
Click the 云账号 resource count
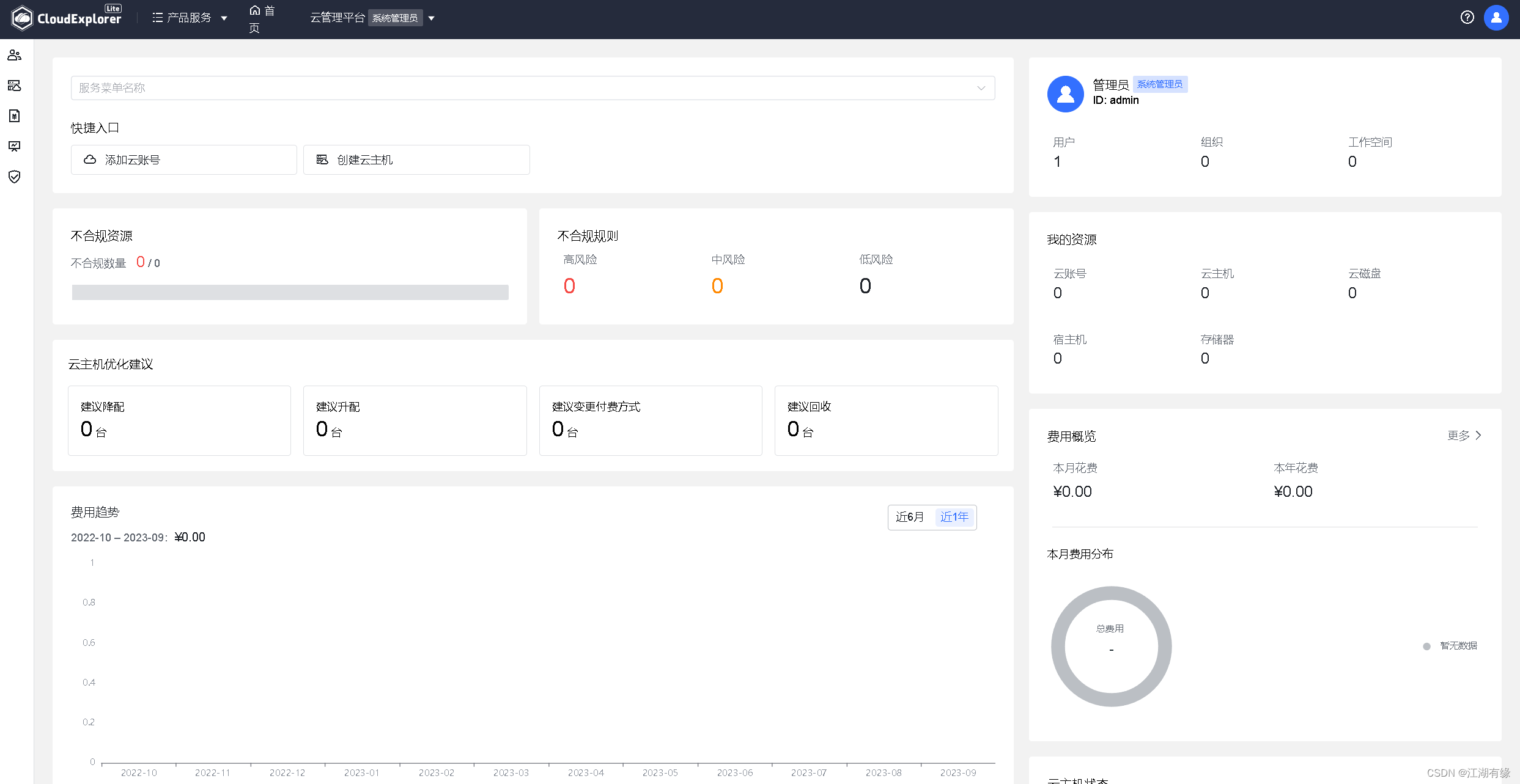pos(1058,293)
